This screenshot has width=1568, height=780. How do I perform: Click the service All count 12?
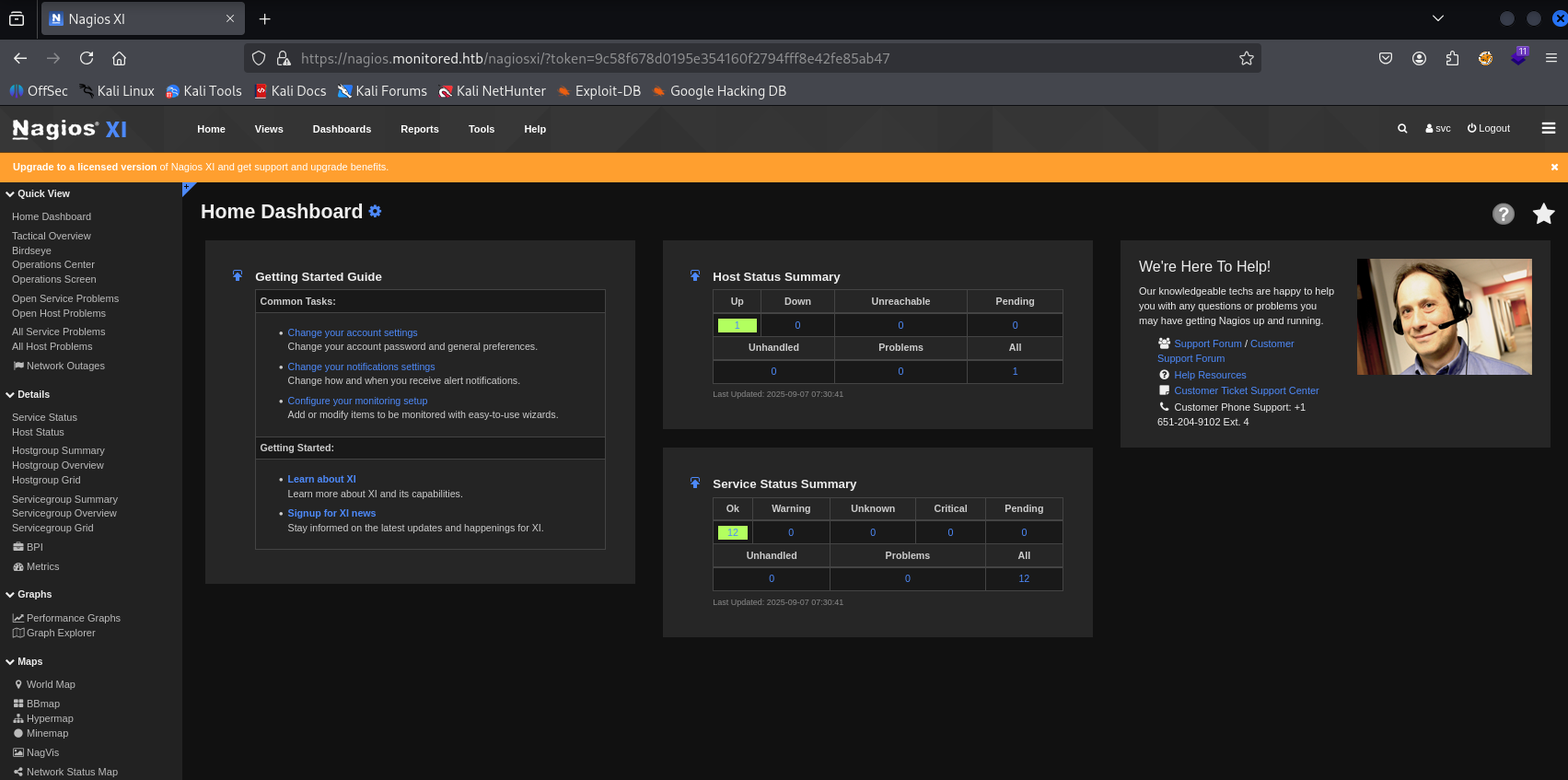point(1024,578)
